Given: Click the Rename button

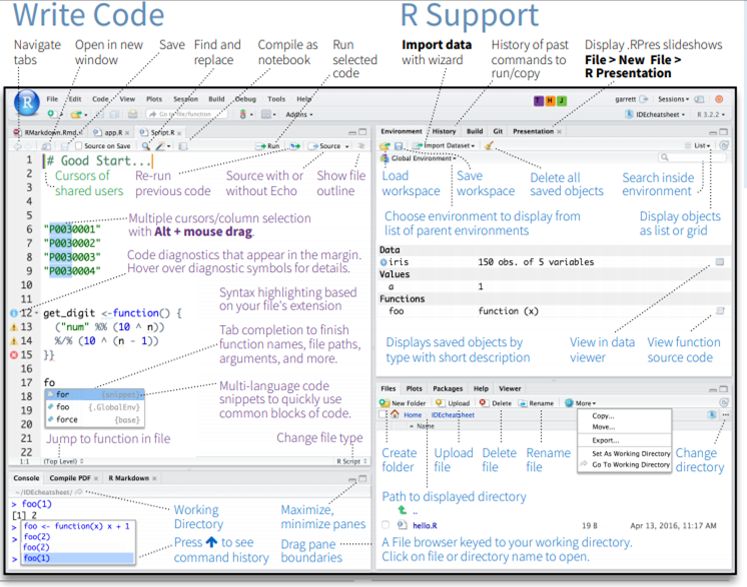Looking at the screenshot, I should click(536, 403).
